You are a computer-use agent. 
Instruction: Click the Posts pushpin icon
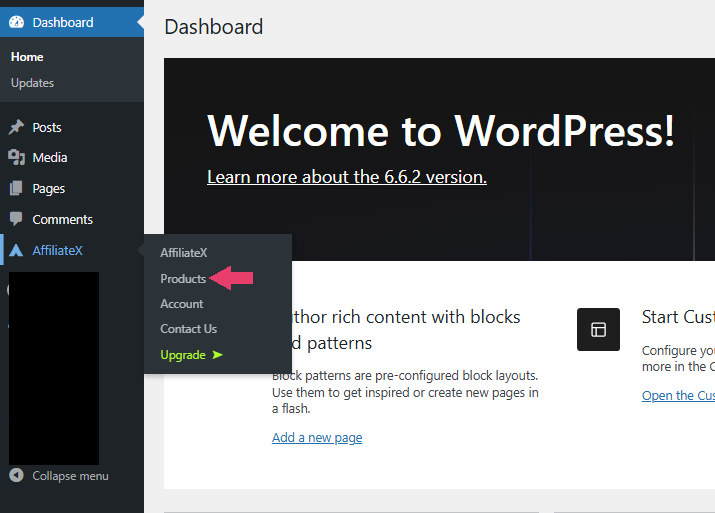(x=16, y=127)
